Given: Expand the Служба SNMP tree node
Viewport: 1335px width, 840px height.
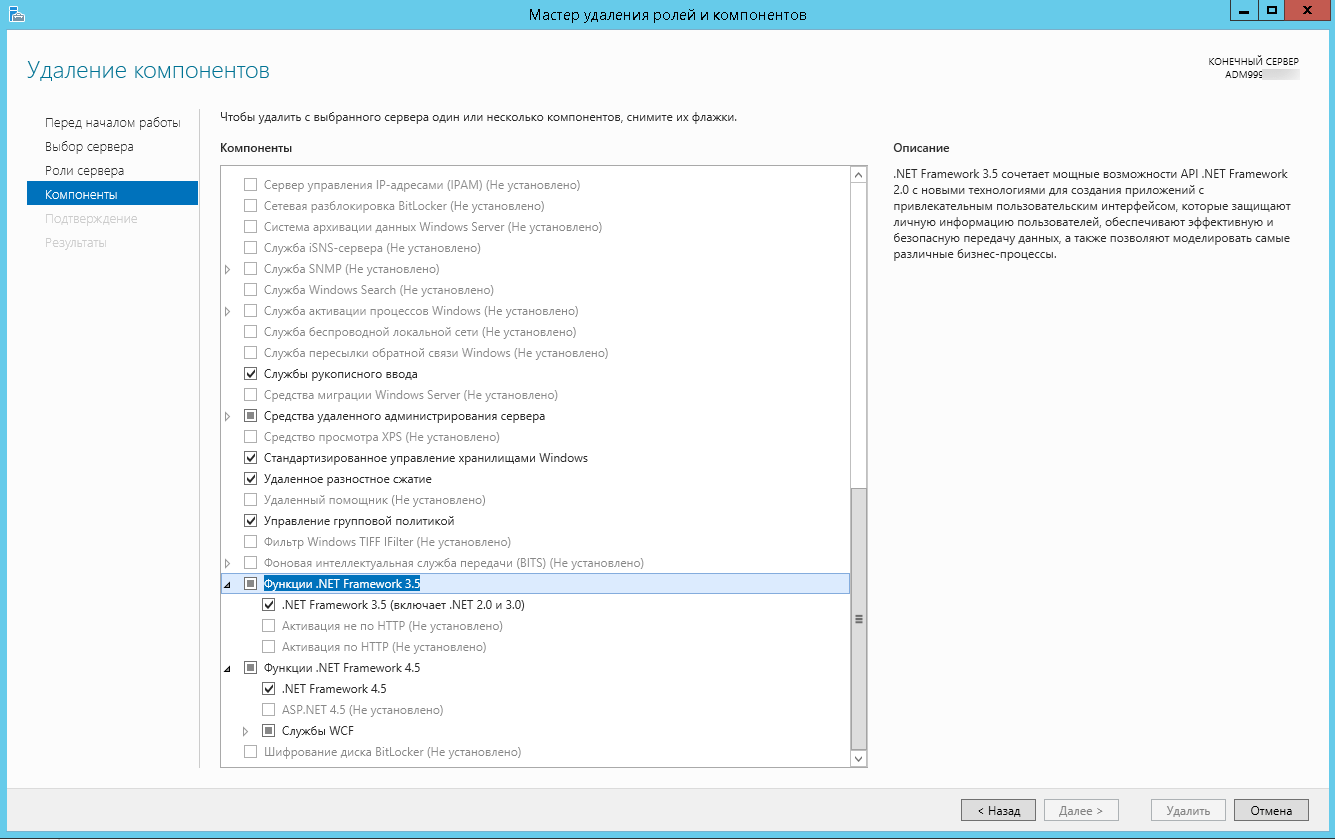Looking at the screenshot, I should (228, 269).
